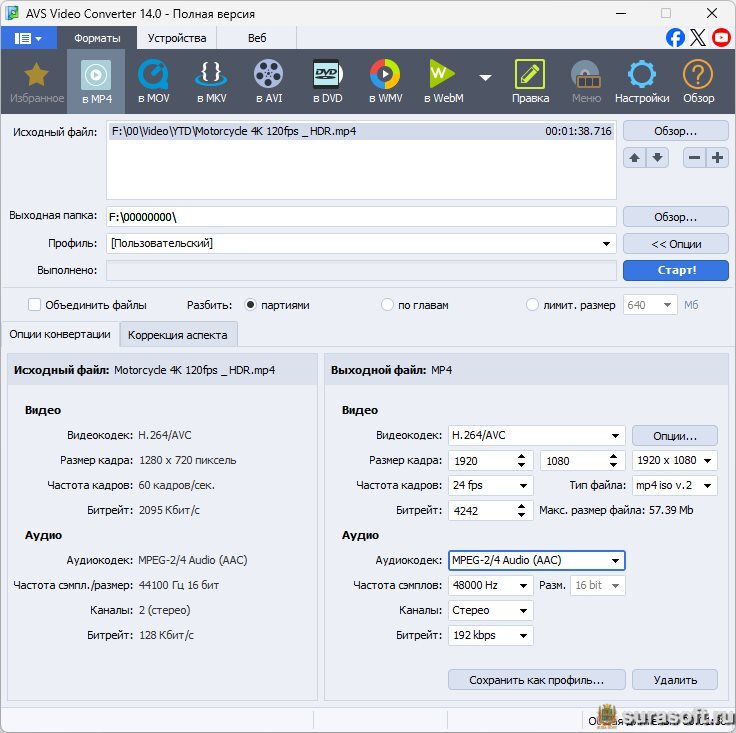Click the Удалить profile button
Image resolution: width=736 pixels, height=733 pixels.
675,680
